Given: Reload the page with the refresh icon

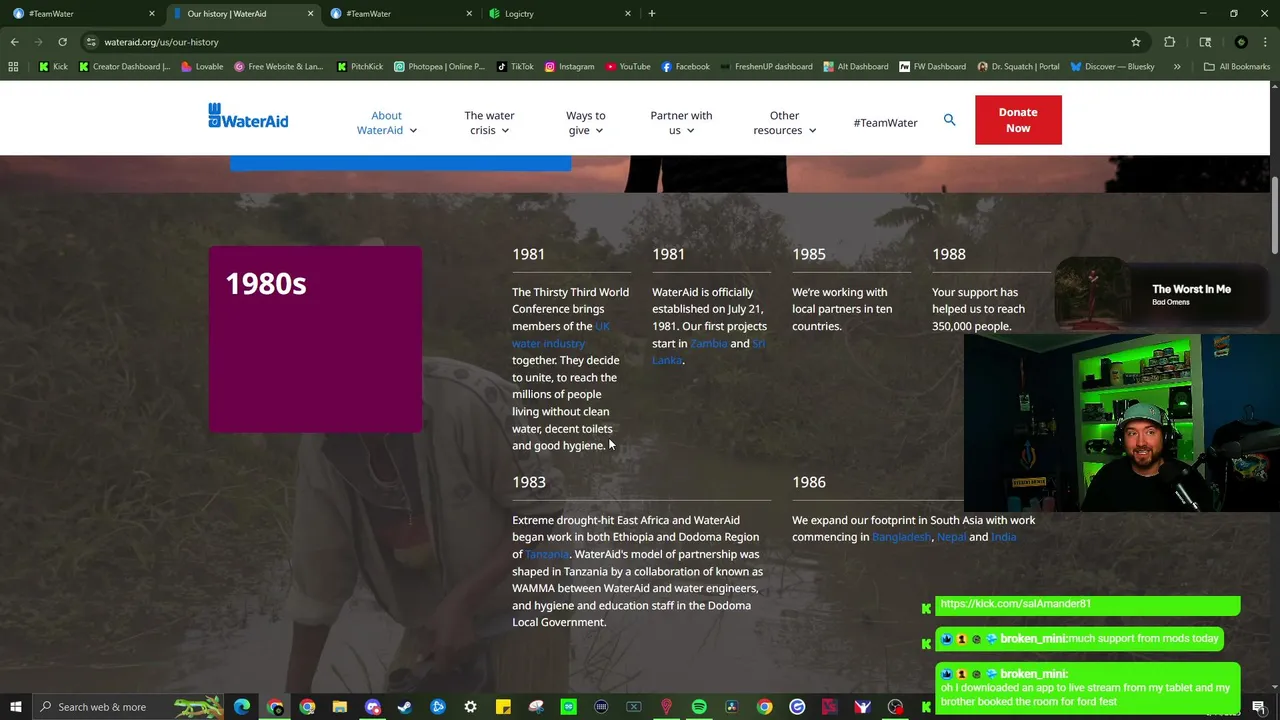Looking at the screenshot, I should coord(62,42).
